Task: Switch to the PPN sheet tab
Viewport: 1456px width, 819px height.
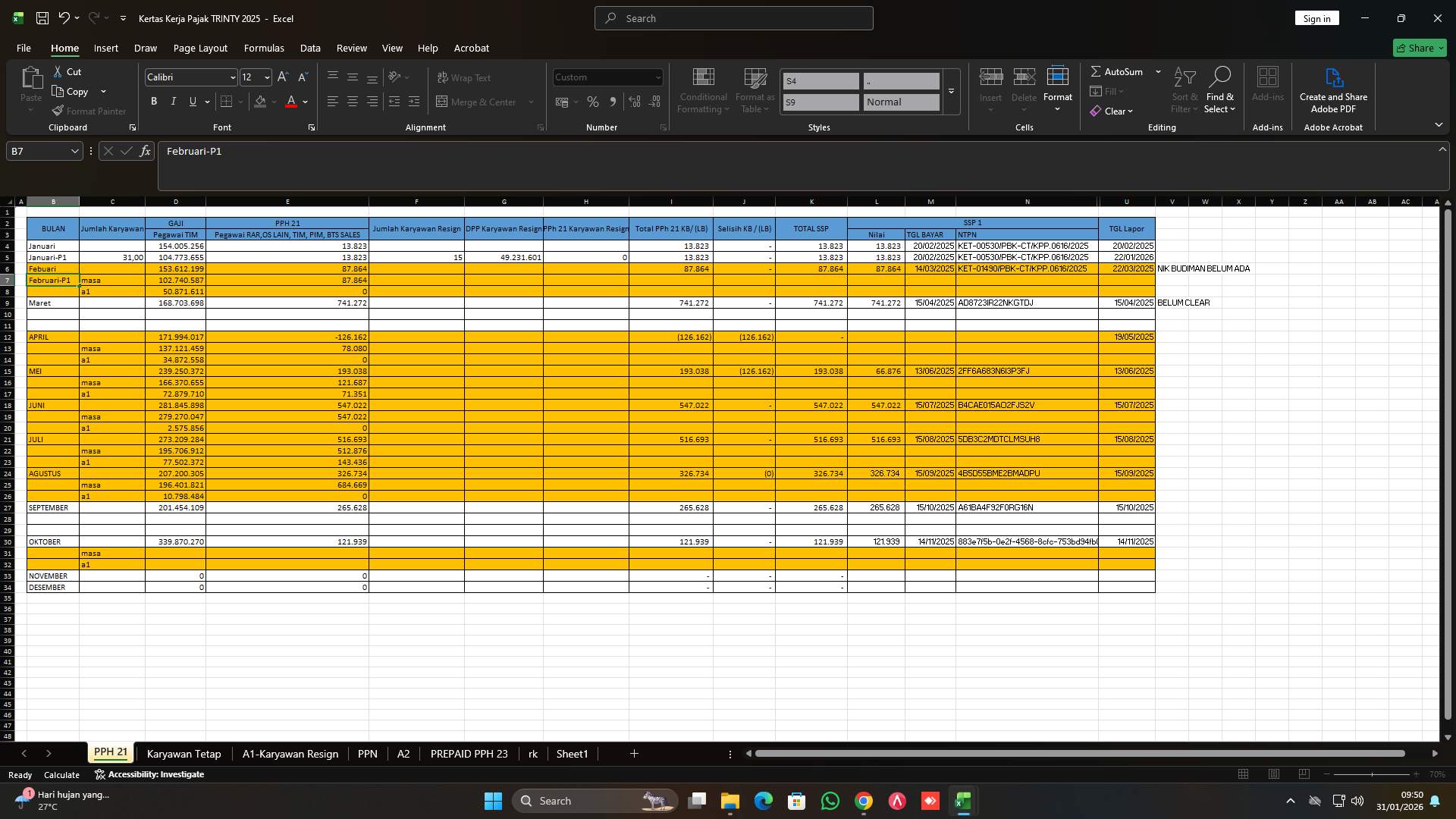Action: pos(367,754)
